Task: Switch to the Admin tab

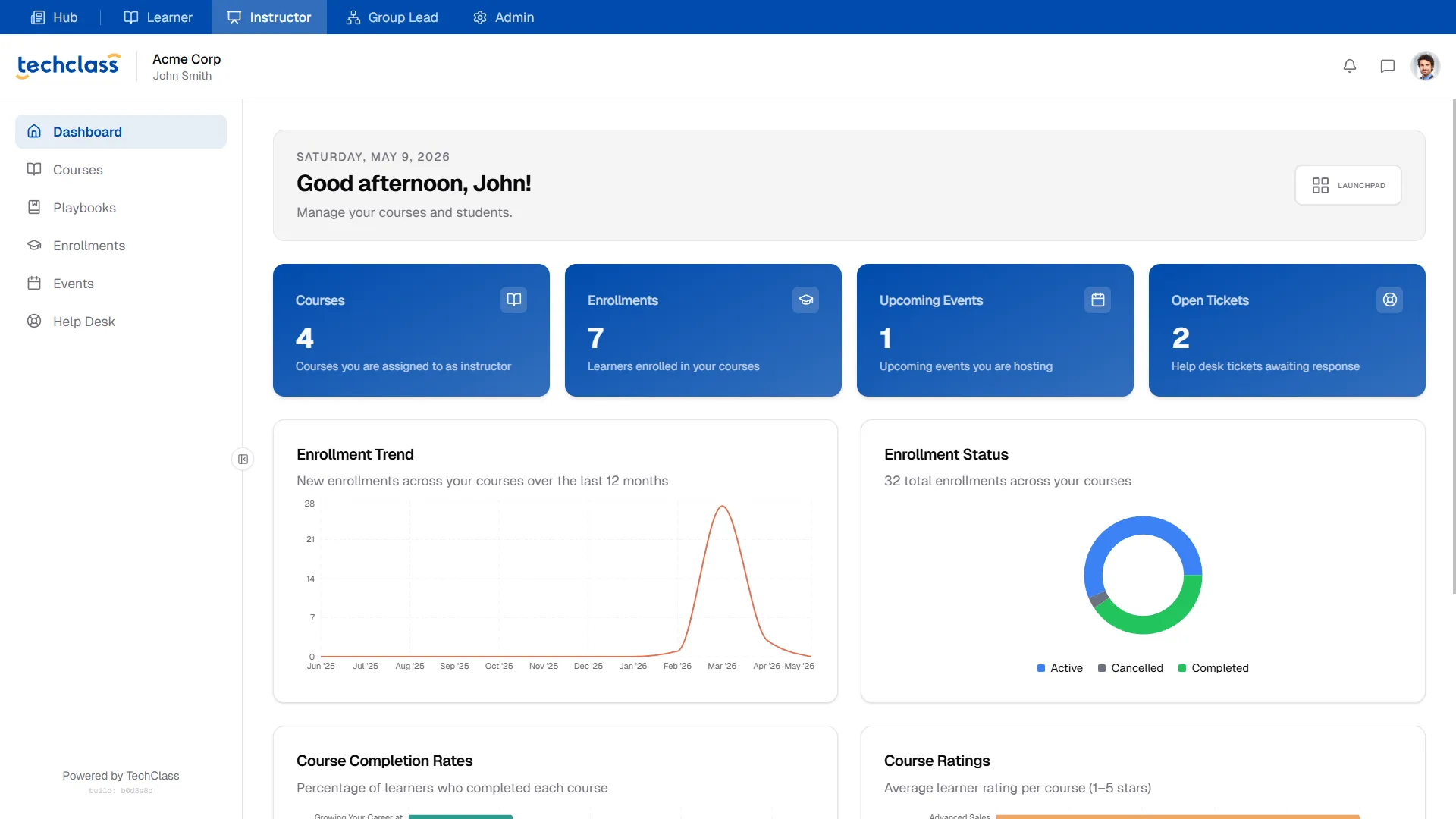Action: pyautogui.click(x=504, y=17)
